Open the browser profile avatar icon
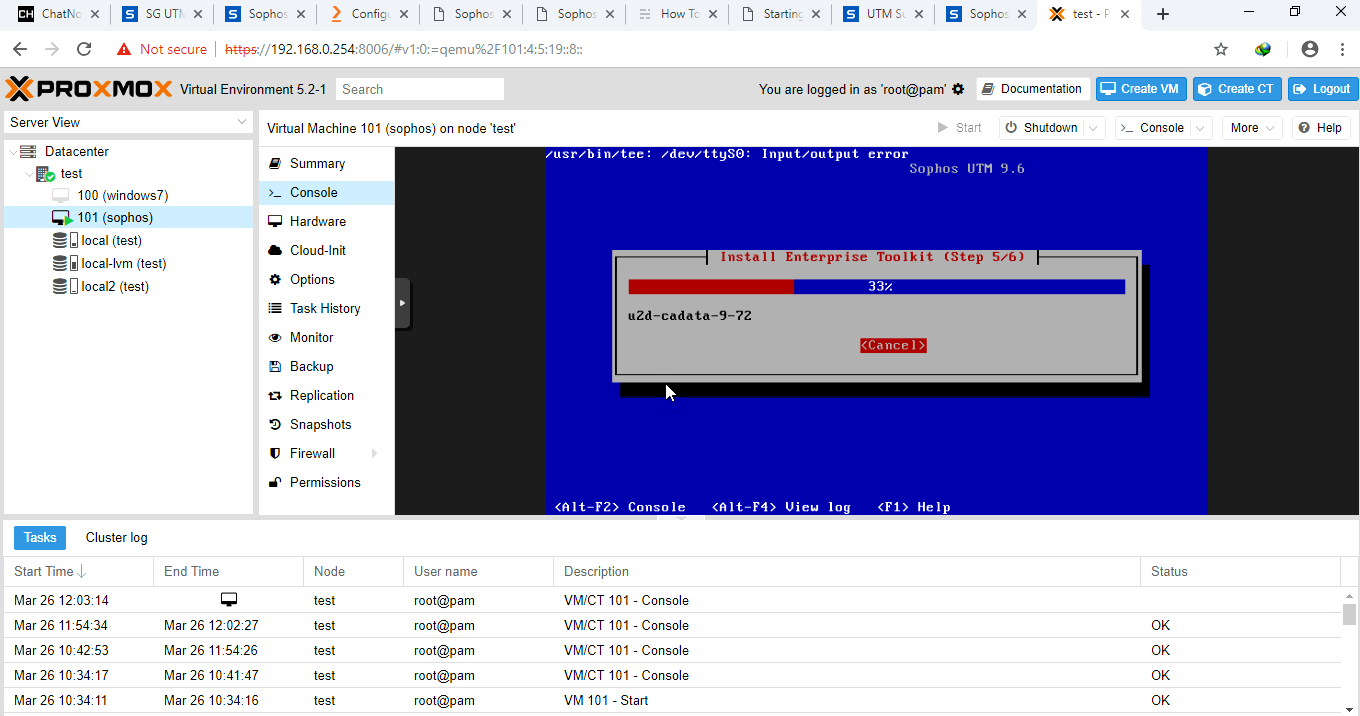The height and width of the screenshot is (716, 1360). tap(1310, 49)
